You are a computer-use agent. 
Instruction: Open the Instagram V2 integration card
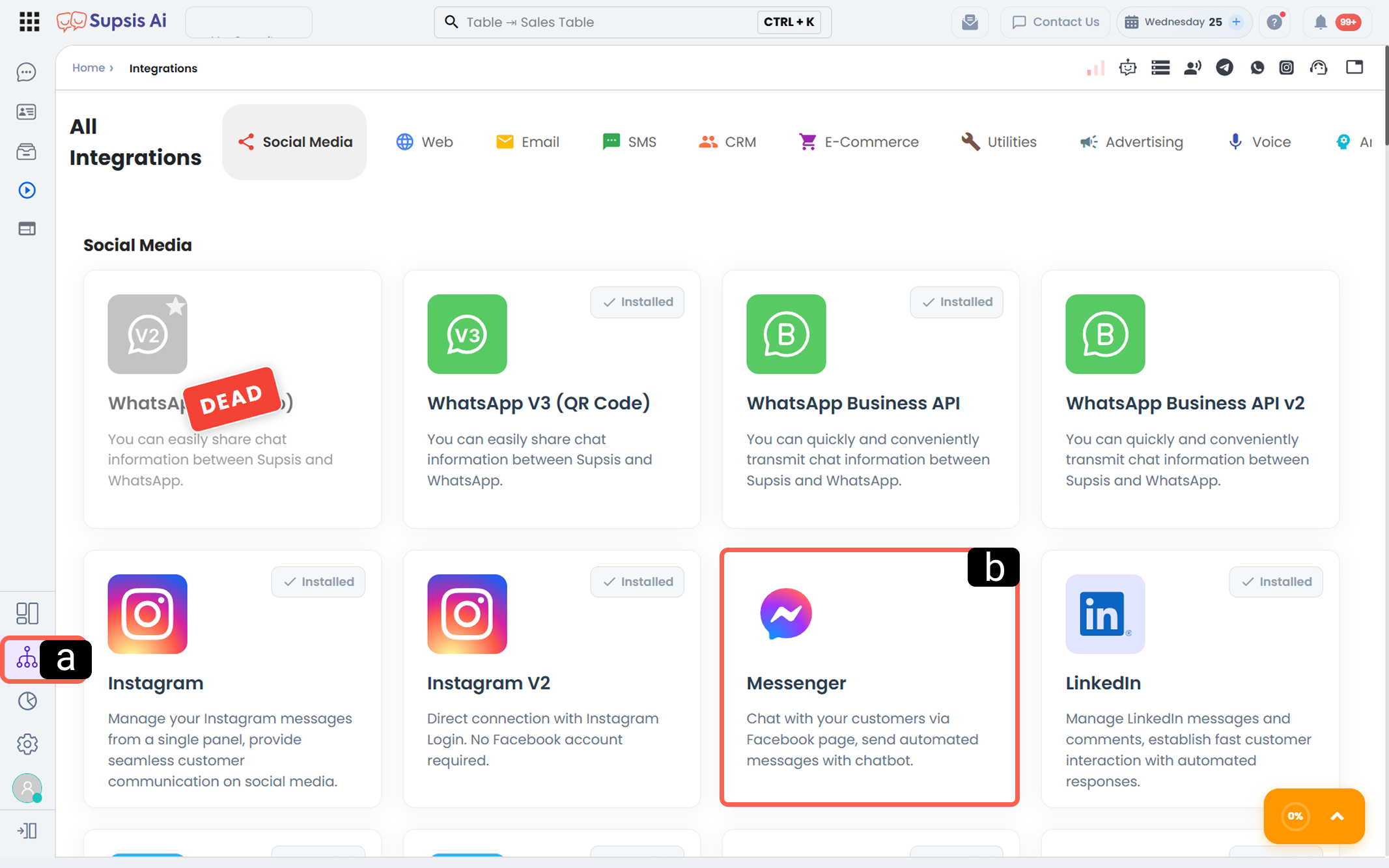click(x=552, y=679)
